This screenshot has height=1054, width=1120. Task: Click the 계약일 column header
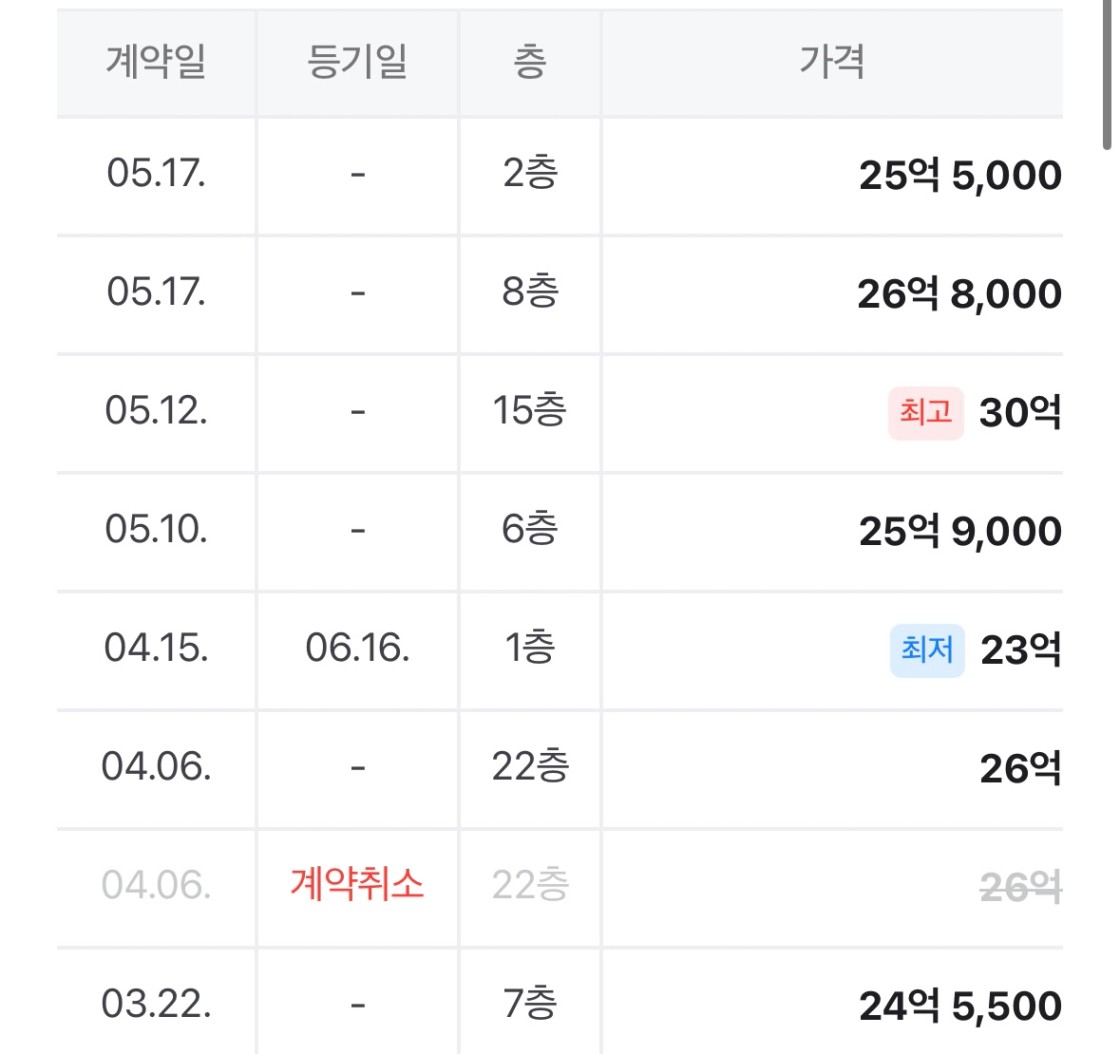(156, 63)
